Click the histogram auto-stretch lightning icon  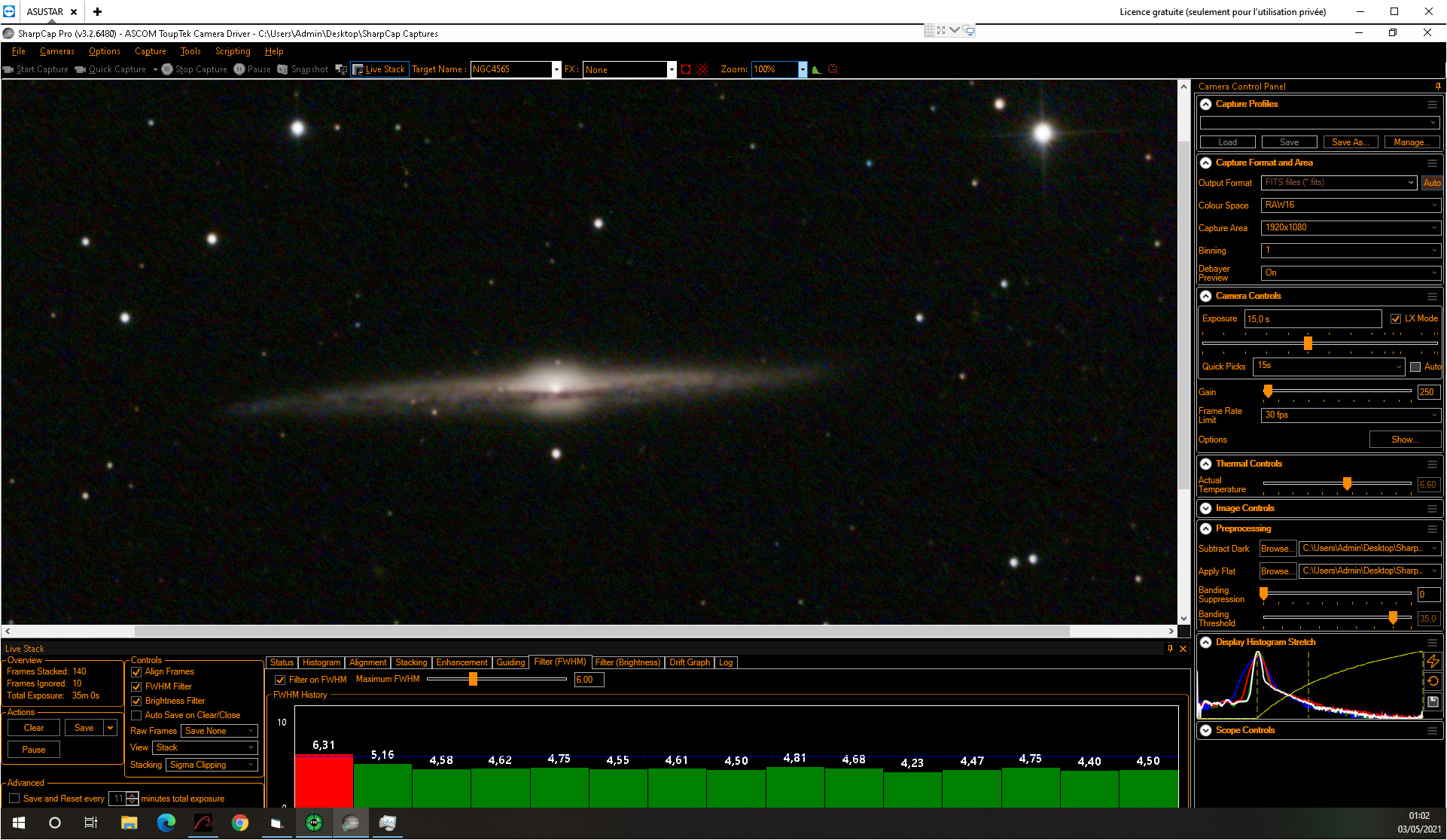[1433, 661]
